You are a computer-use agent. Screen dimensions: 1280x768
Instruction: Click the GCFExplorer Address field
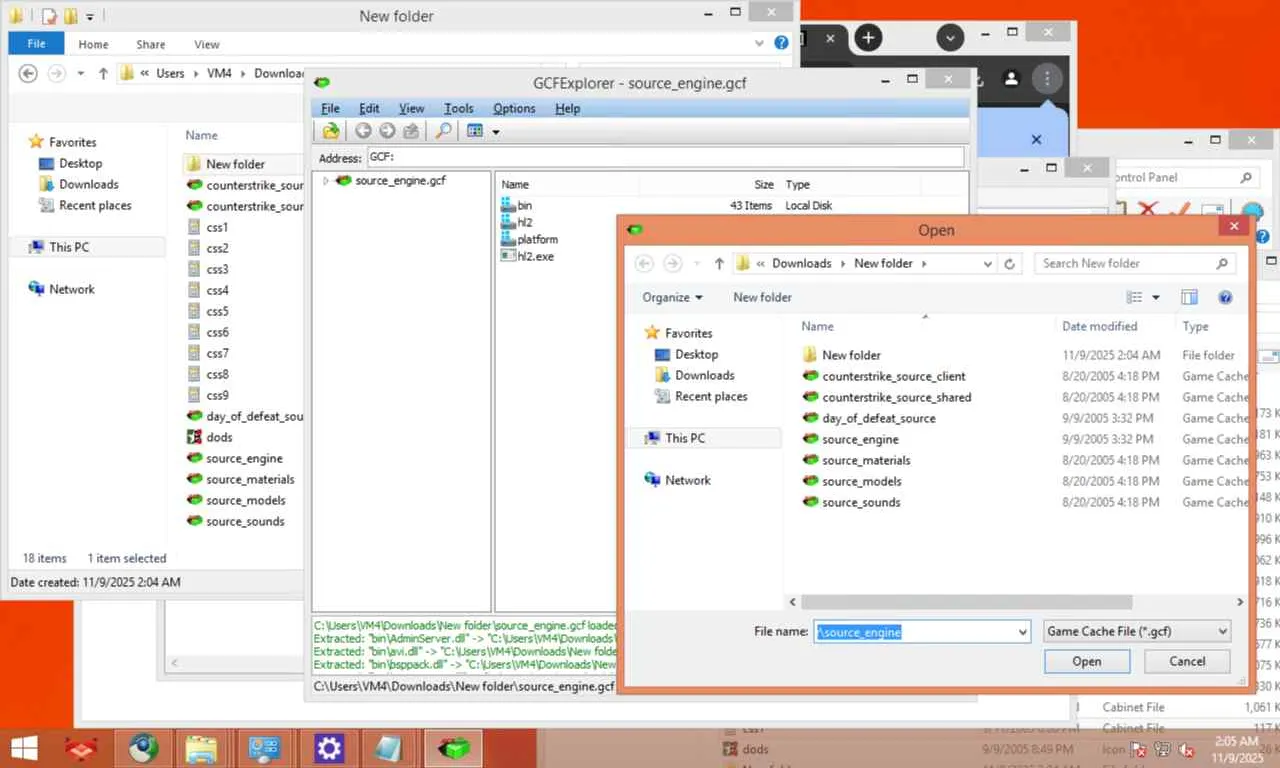click(665, 158)
